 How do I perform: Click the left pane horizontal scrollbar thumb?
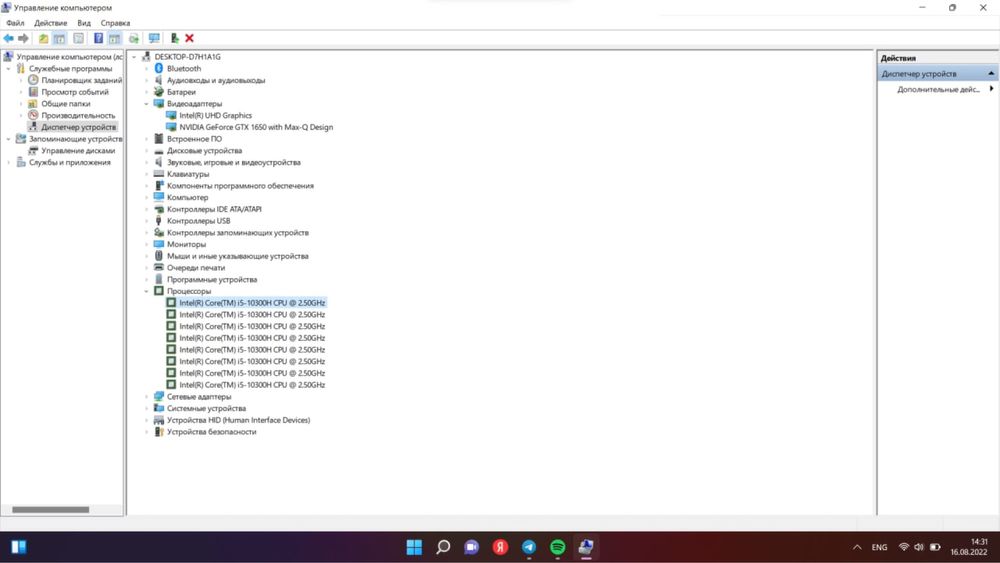50,509
